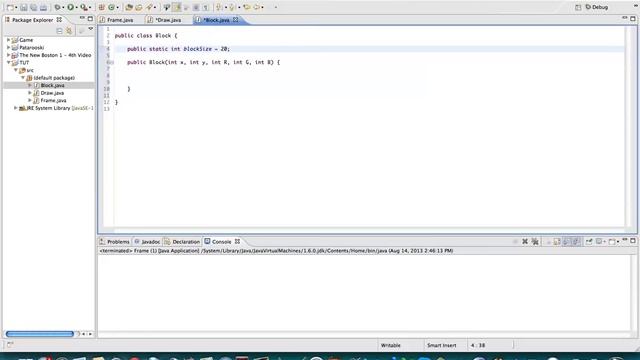
Task: Switch to the *Draw.java editor tab
Action: pos(164,20)
